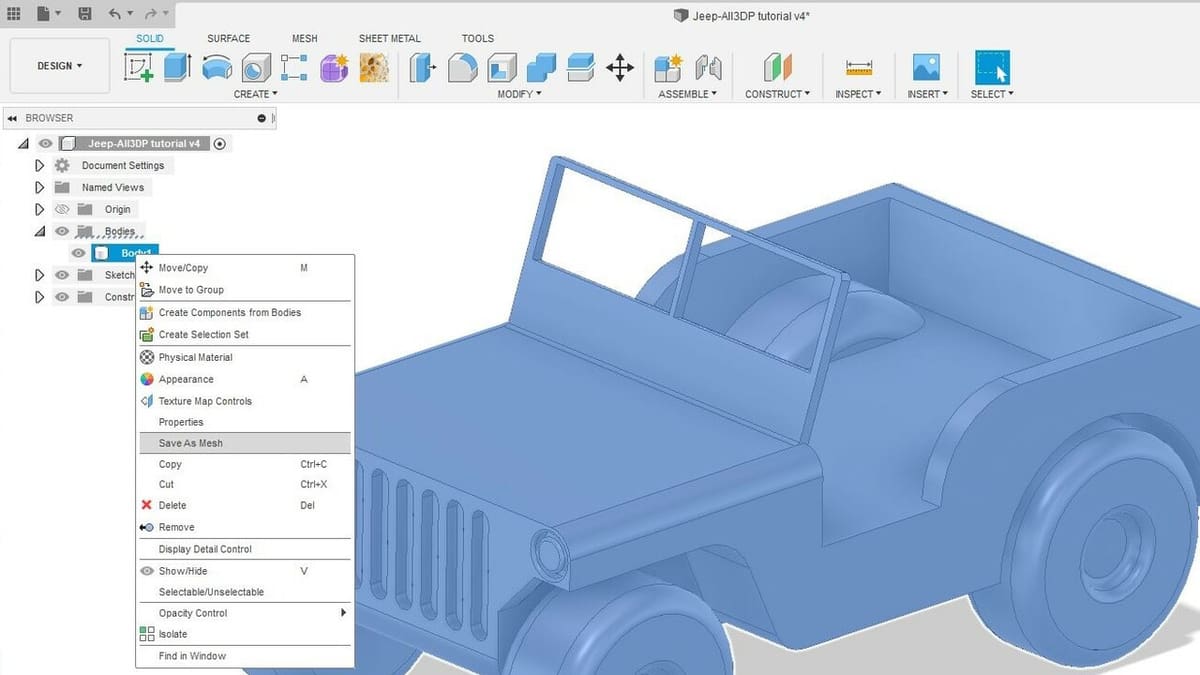The height and width of the screenshot is (675, 1200).
Task: Expand the Named Views node
Action: 40,188
